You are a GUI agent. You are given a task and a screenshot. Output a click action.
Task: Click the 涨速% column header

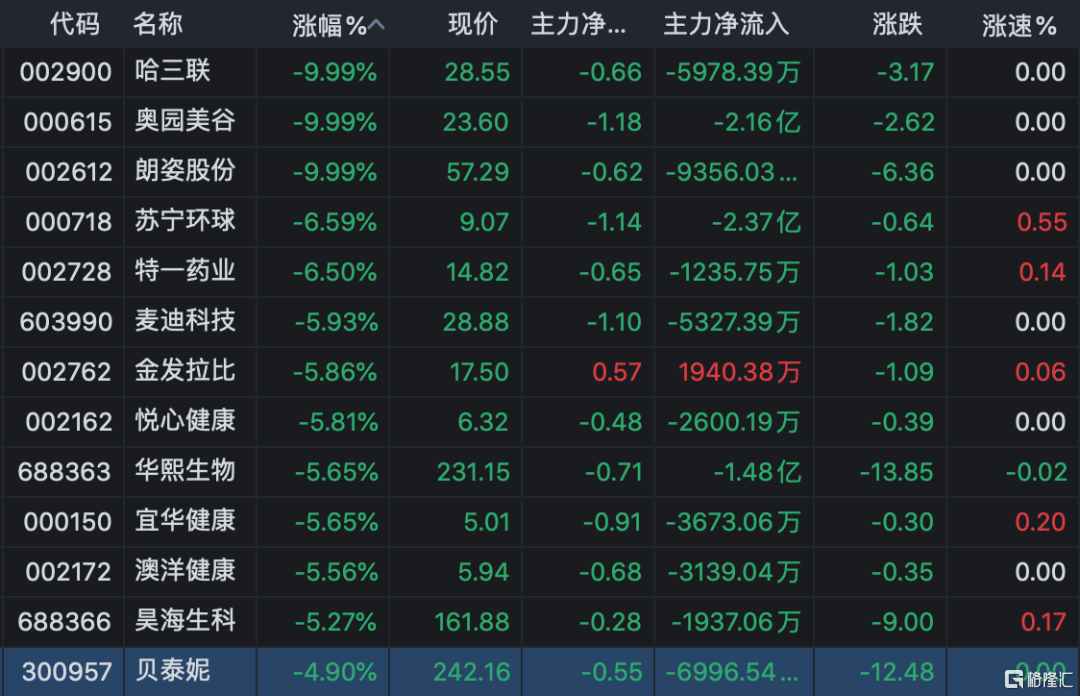tap(1019, 25)
